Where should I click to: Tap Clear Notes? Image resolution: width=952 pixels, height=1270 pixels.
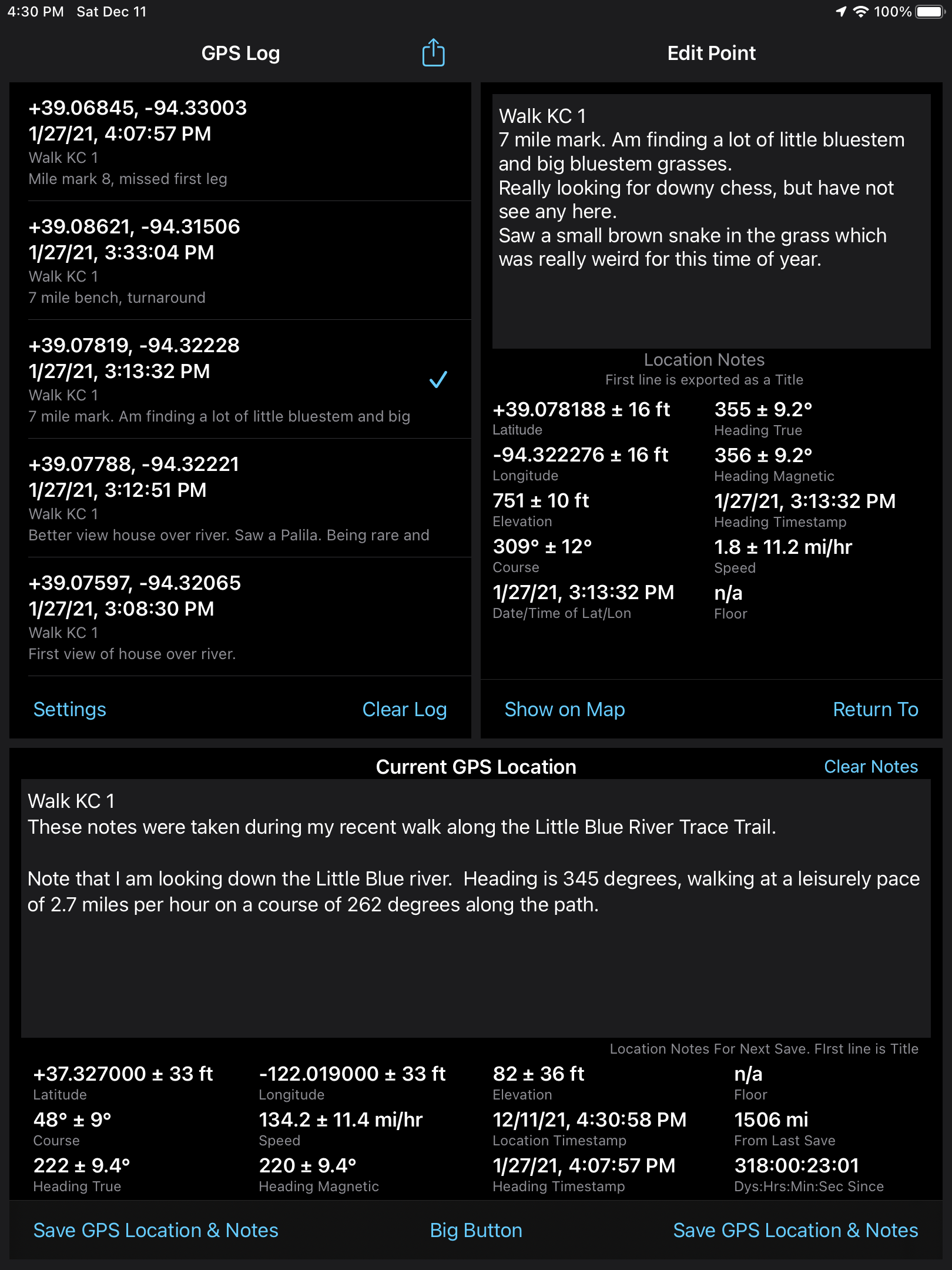[871, 766]
